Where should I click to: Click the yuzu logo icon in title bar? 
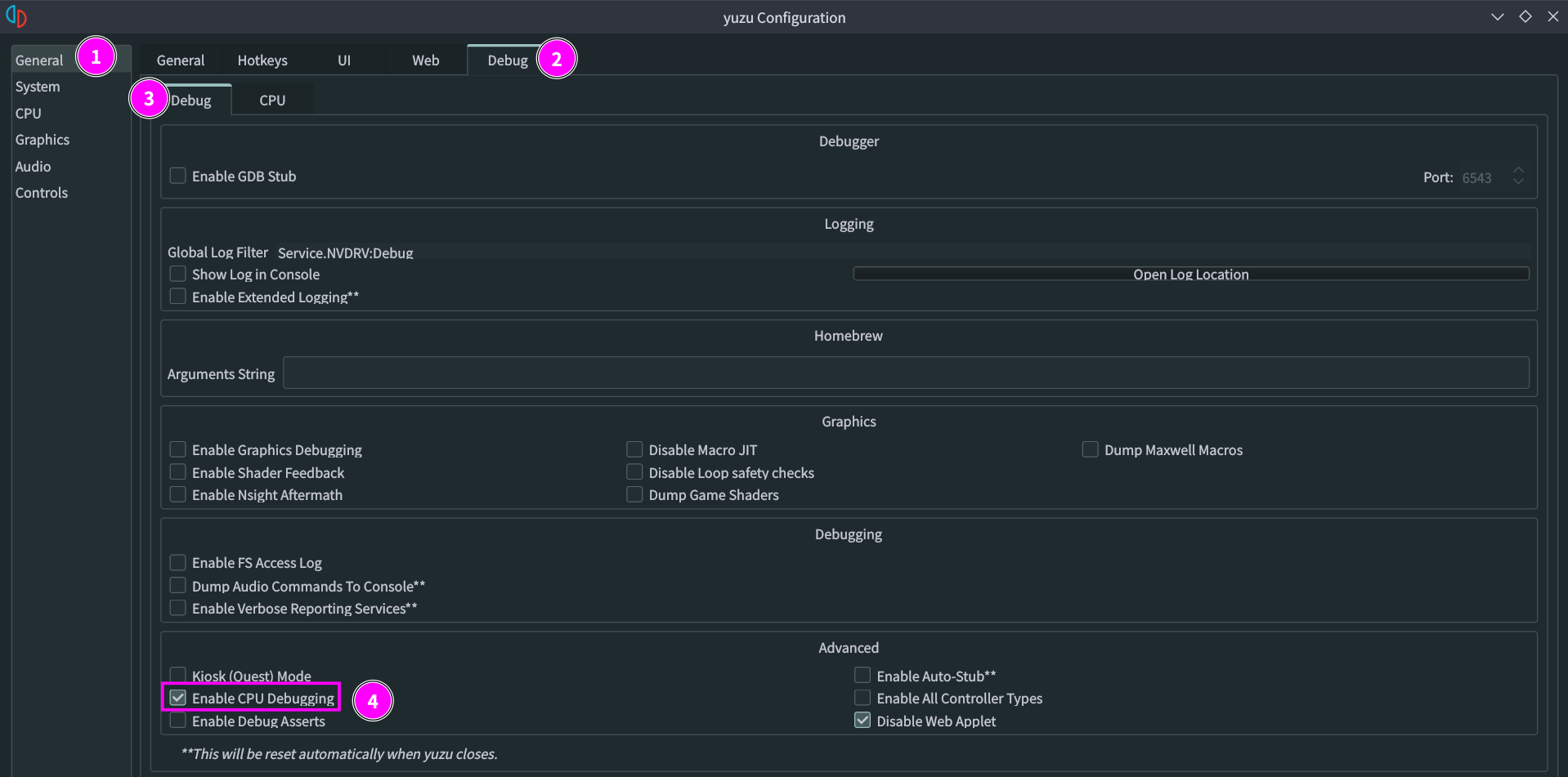[16, 16]
